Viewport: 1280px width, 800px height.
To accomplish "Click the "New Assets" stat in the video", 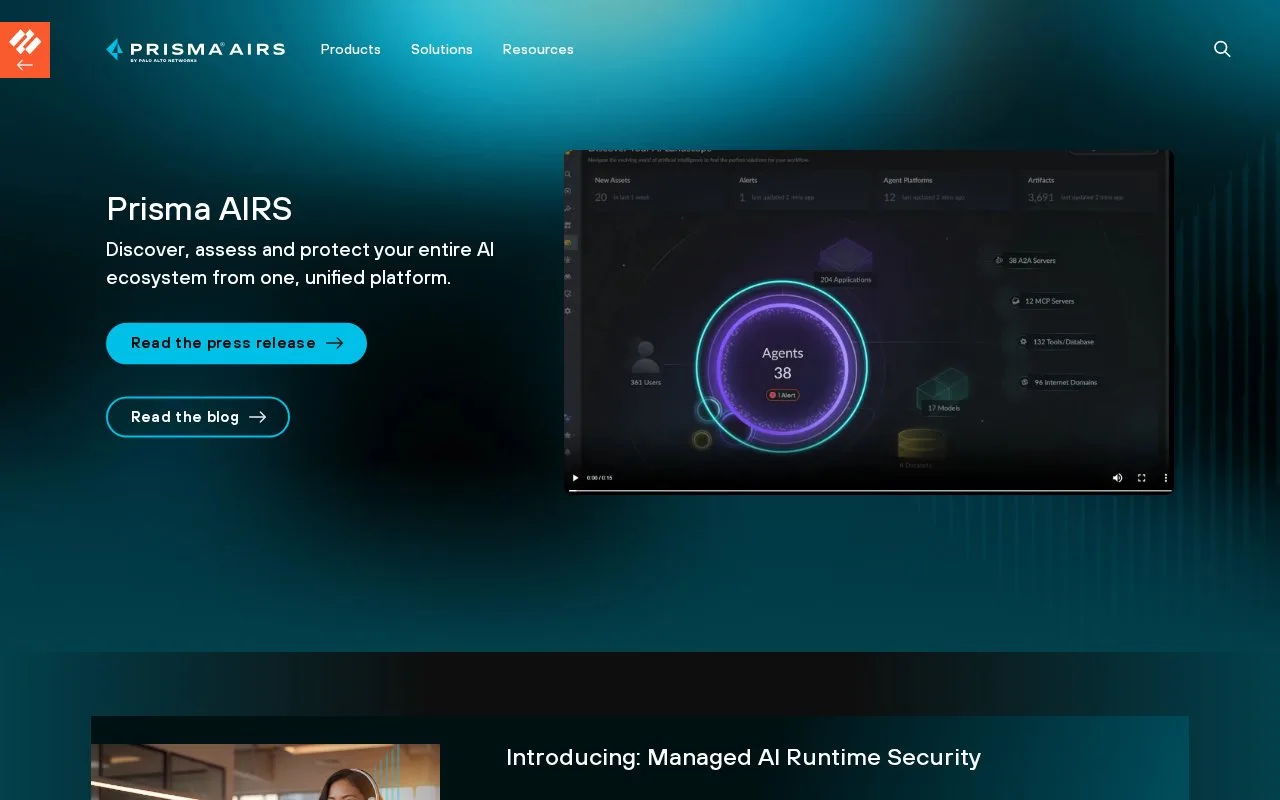I will (x=622, y=189).
